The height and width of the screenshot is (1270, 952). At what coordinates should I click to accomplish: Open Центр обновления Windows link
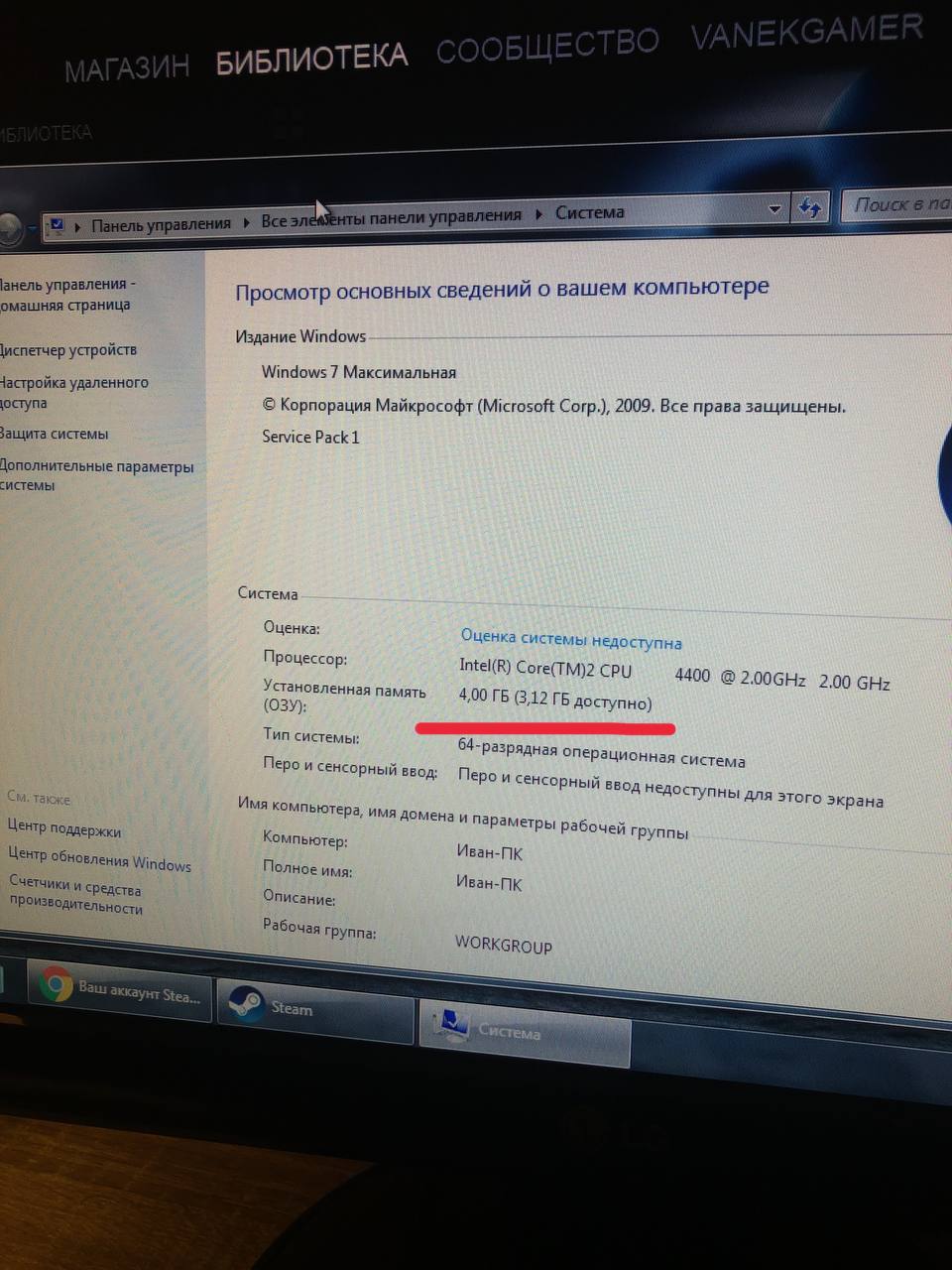point(99,861)
